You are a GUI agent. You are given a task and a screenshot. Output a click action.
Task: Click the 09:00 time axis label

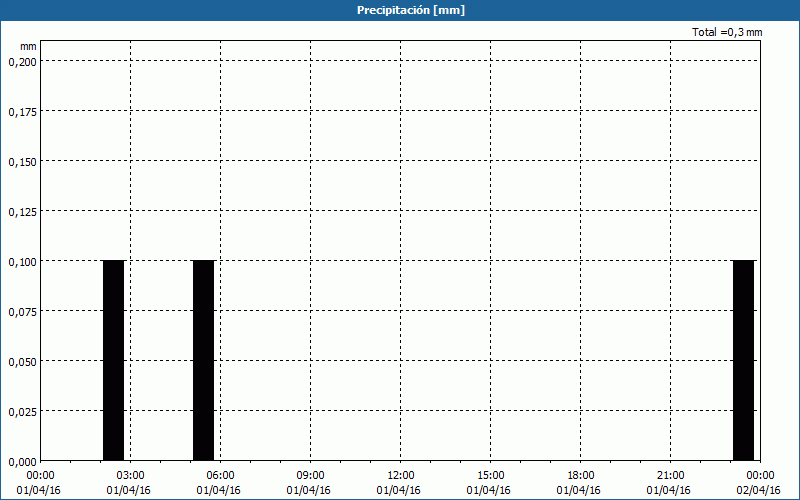pos(310,476)
